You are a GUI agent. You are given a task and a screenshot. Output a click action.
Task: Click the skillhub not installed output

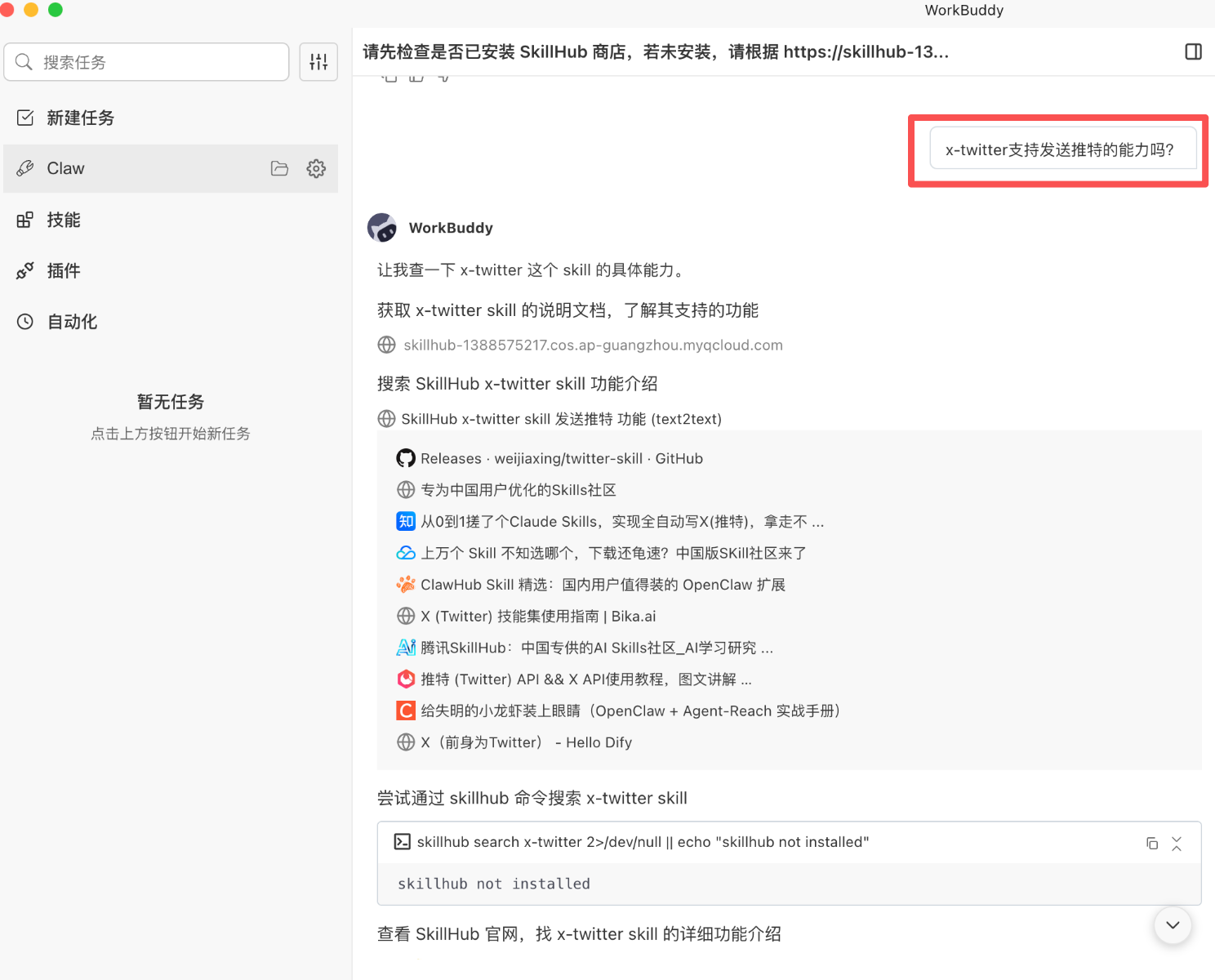tap(494, 884)
